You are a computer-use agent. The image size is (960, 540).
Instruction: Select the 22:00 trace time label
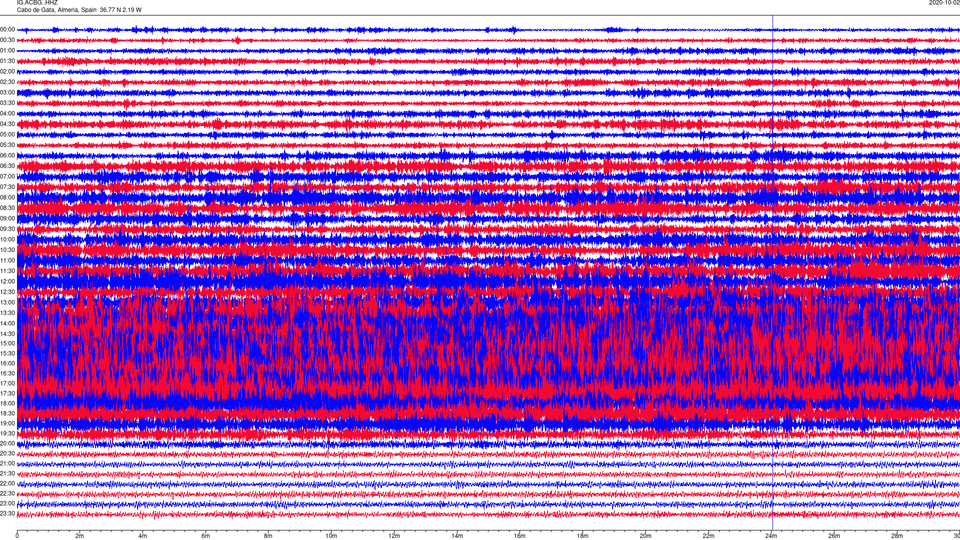coord(7,484)
